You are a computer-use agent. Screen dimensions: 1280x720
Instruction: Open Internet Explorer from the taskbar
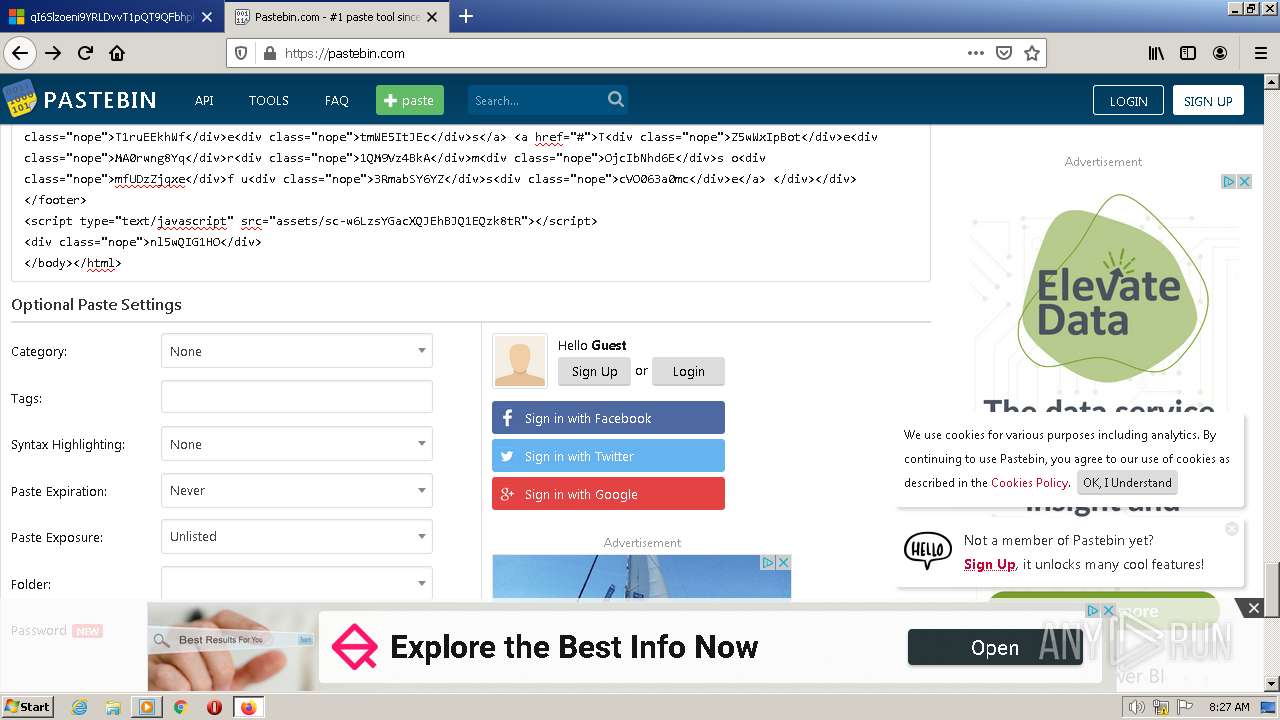(79, 707)
